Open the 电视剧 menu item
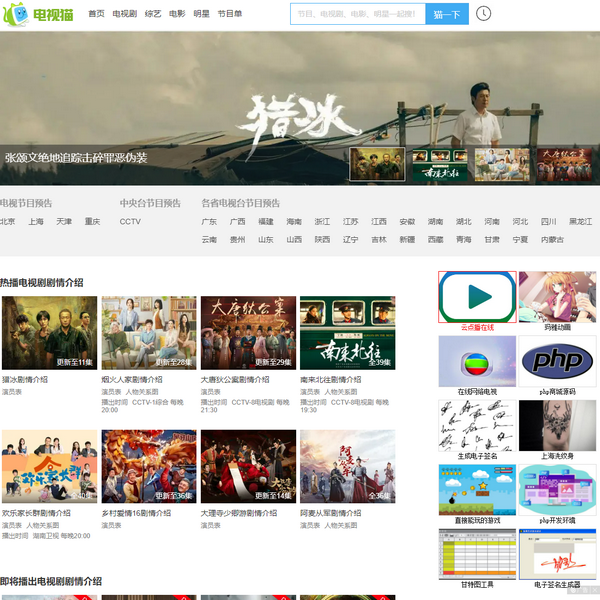 [125, 14]
